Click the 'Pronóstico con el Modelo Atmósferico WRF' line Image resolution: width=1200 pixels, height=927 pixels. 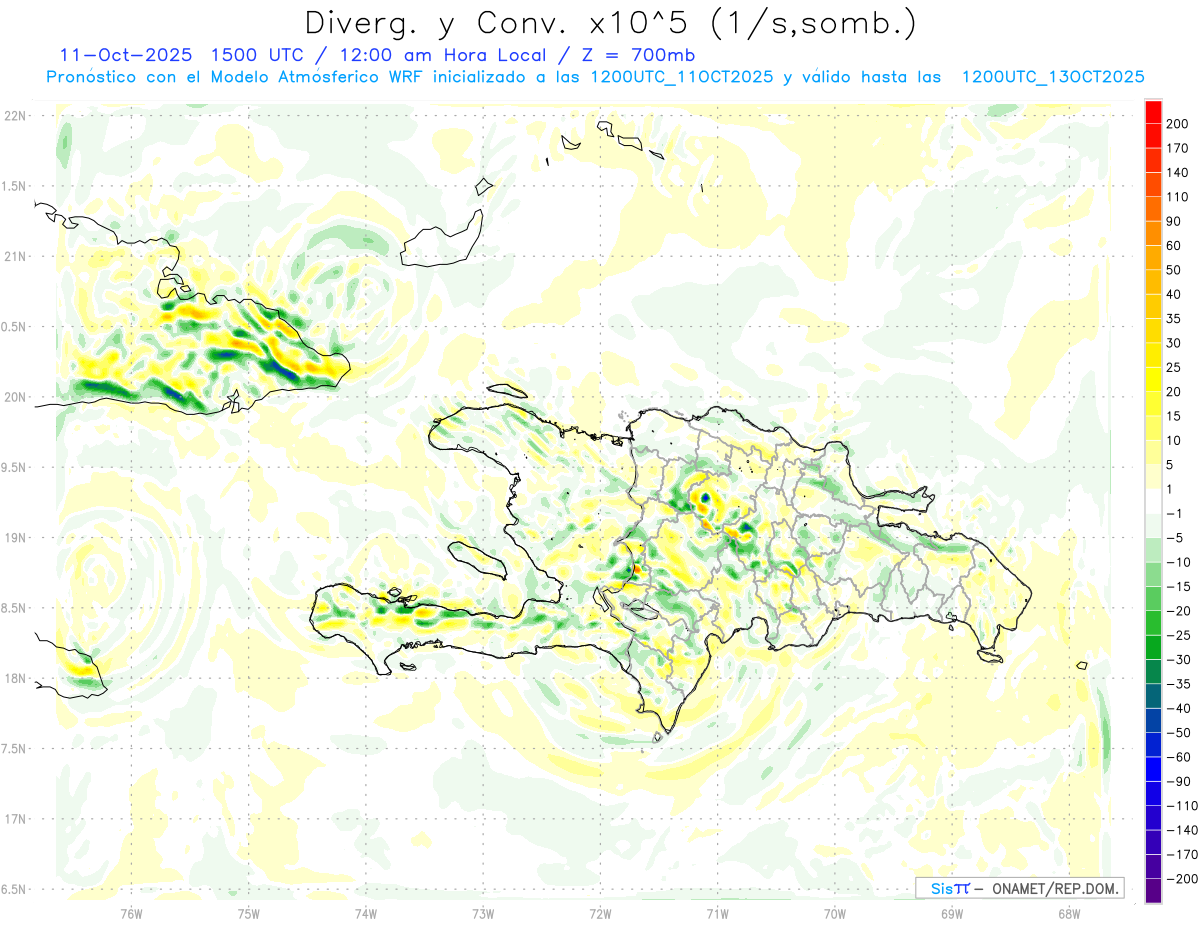[234, 77]
